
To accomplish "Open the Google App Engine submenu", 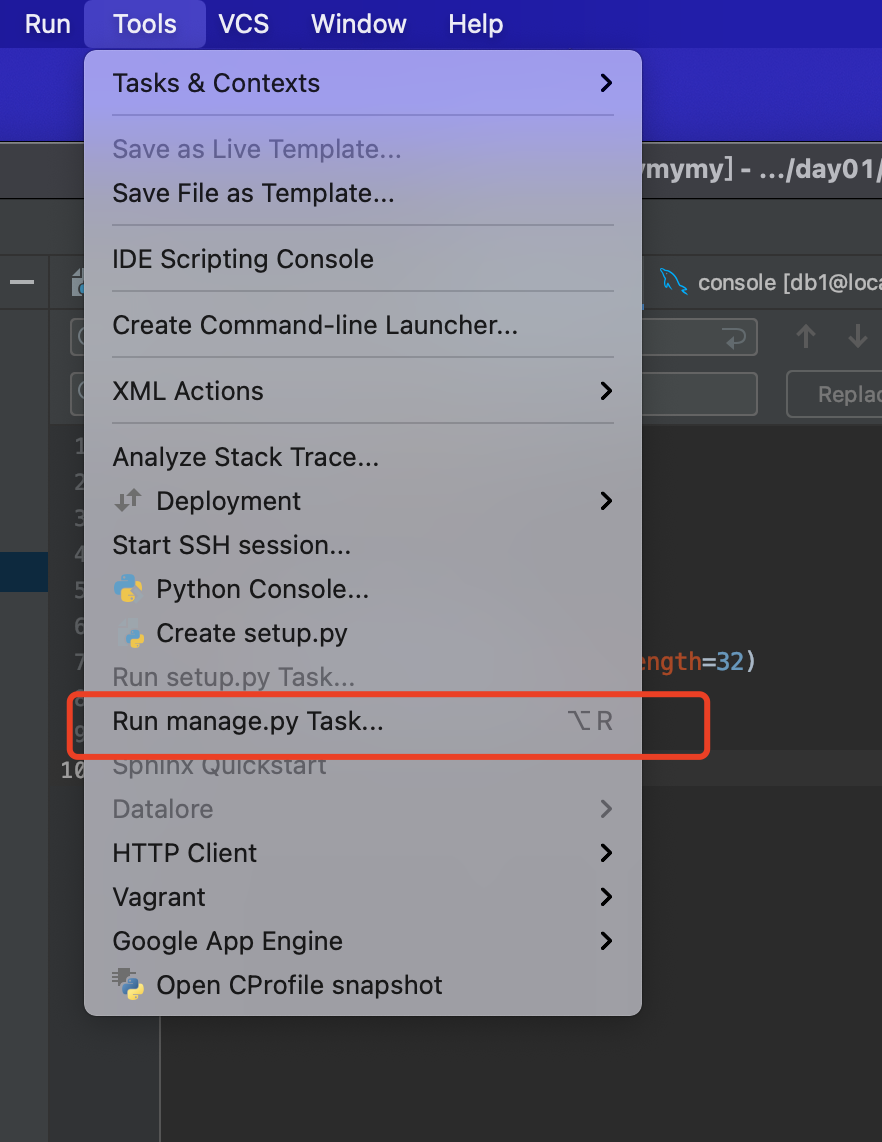I will tap(605, 941).
